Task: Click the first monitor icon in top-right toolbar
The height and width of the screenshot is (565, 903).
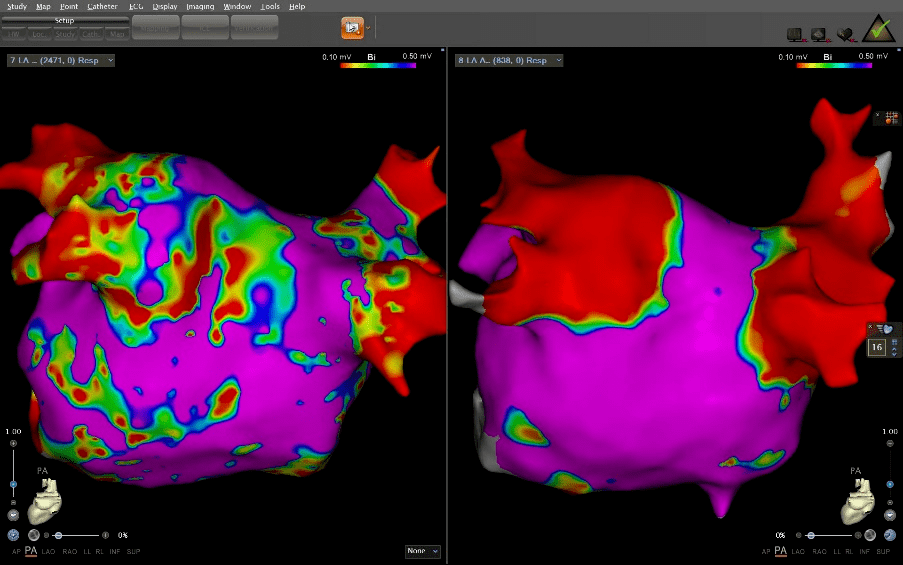Action: (x=796, y=34)
